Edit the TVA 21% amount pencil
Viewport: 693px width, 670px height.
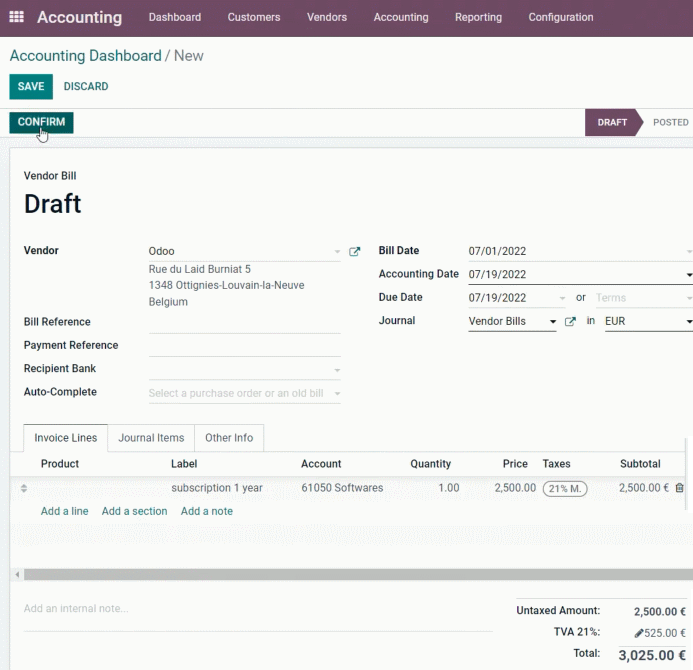[x=638, y=633]
